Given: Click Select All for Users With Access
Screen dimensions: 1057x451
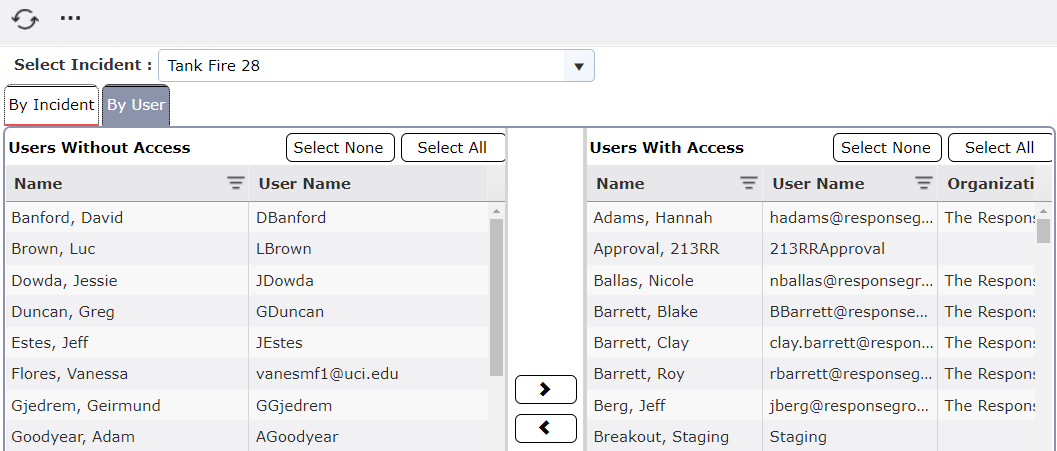Looking at the screenshot, I should point(999,148).
